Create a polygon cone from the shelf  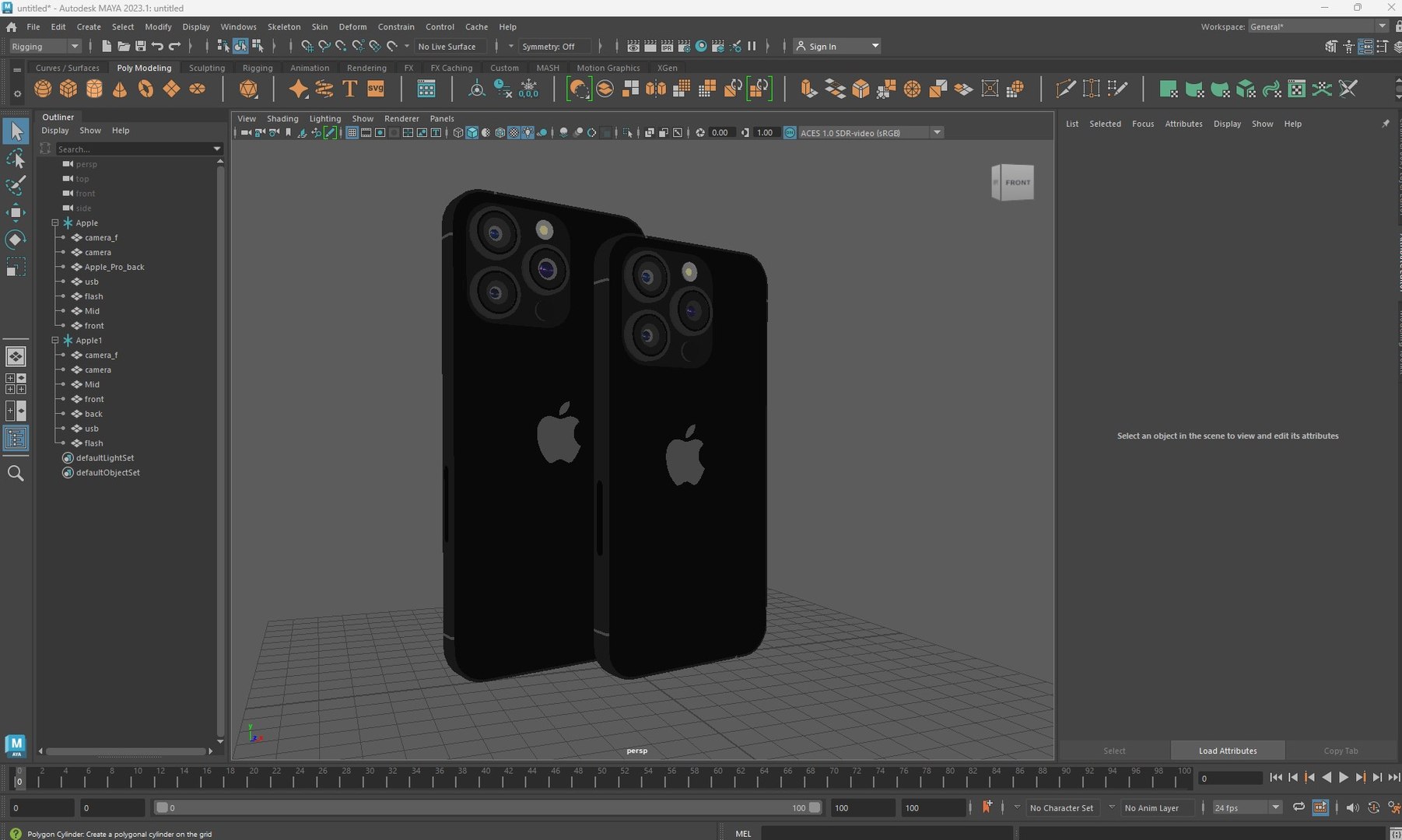click(120, 89)
